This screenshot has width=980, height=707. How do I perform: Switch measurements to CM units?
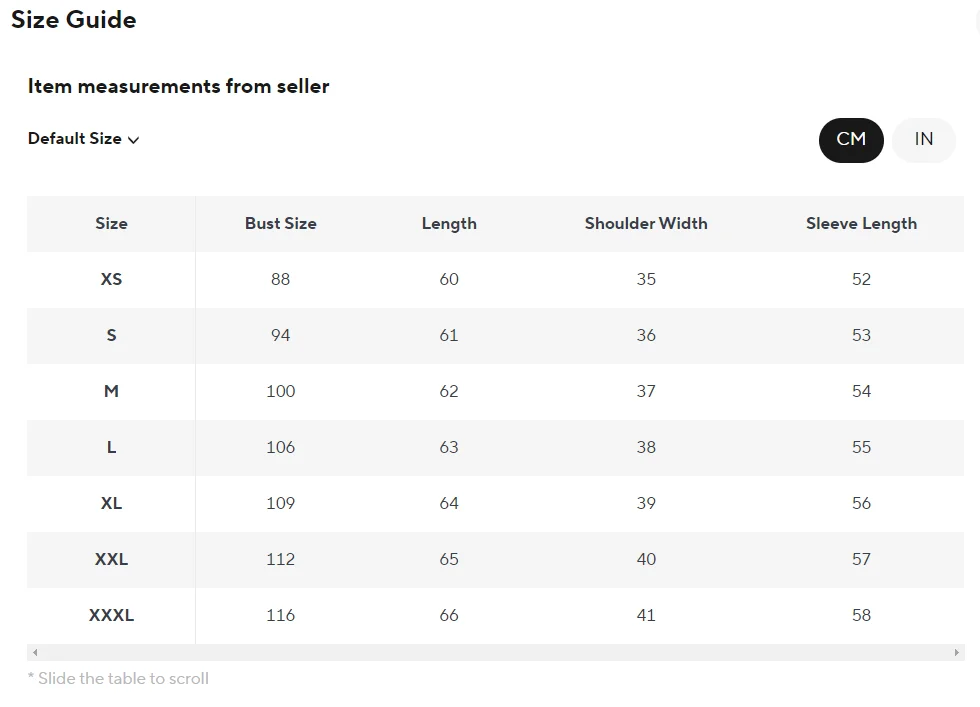tap(851, 140)
